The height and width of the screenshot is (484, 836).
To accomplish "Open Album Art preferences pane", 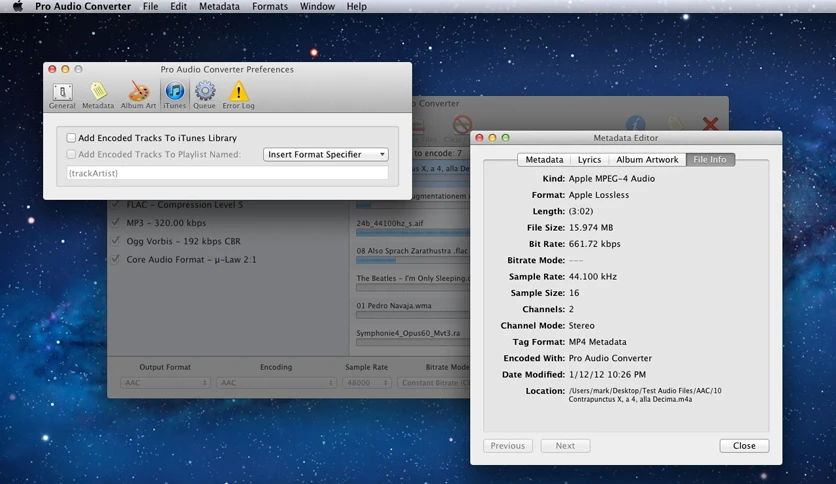I will 138,96.
